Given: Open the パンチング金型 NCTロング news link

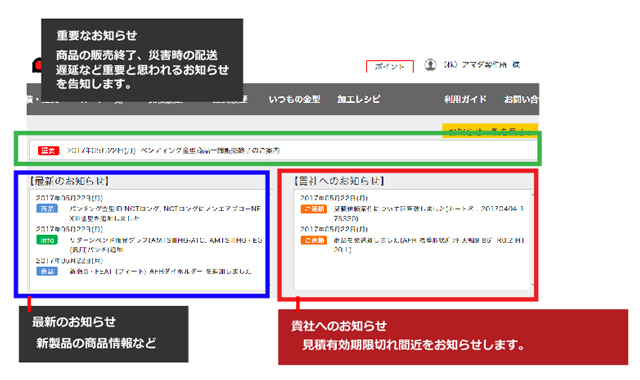Looking at the screenshot, I should coord(165,213).
